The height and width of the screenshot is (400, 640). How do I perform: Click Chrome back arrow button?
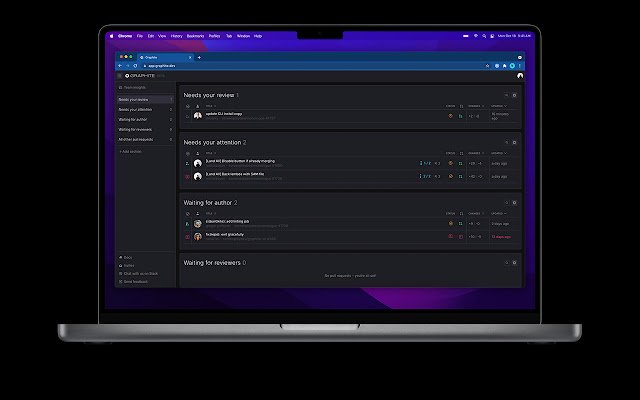(120, 66)
